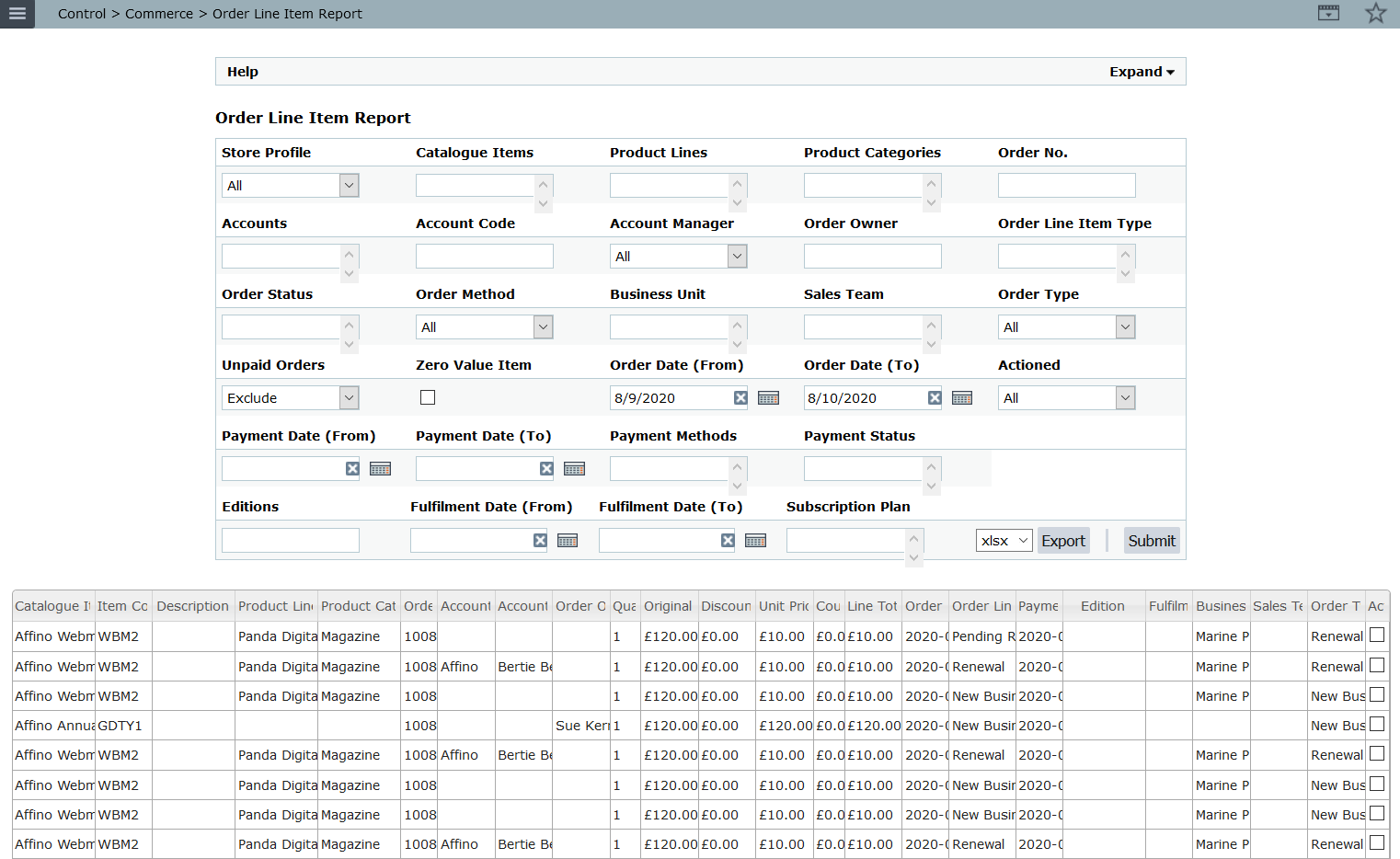Clear the Fulfilment Date (To) field

click(x=728, y=540)
